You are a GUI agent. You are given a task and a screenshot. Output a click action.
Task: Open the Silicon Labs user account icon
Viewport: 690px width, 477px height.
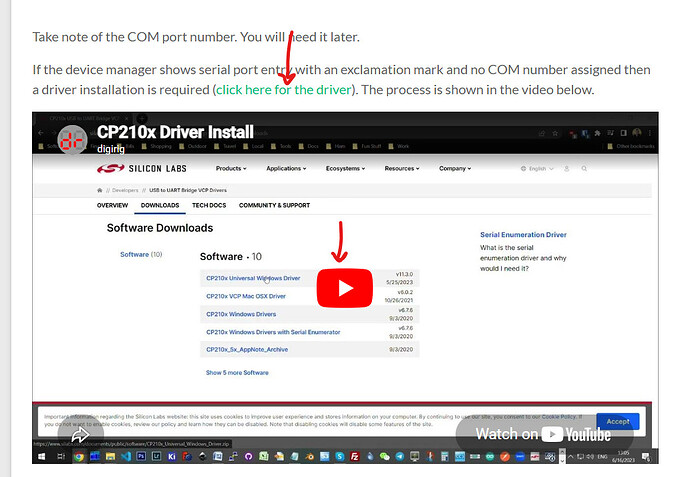point(567,169)
